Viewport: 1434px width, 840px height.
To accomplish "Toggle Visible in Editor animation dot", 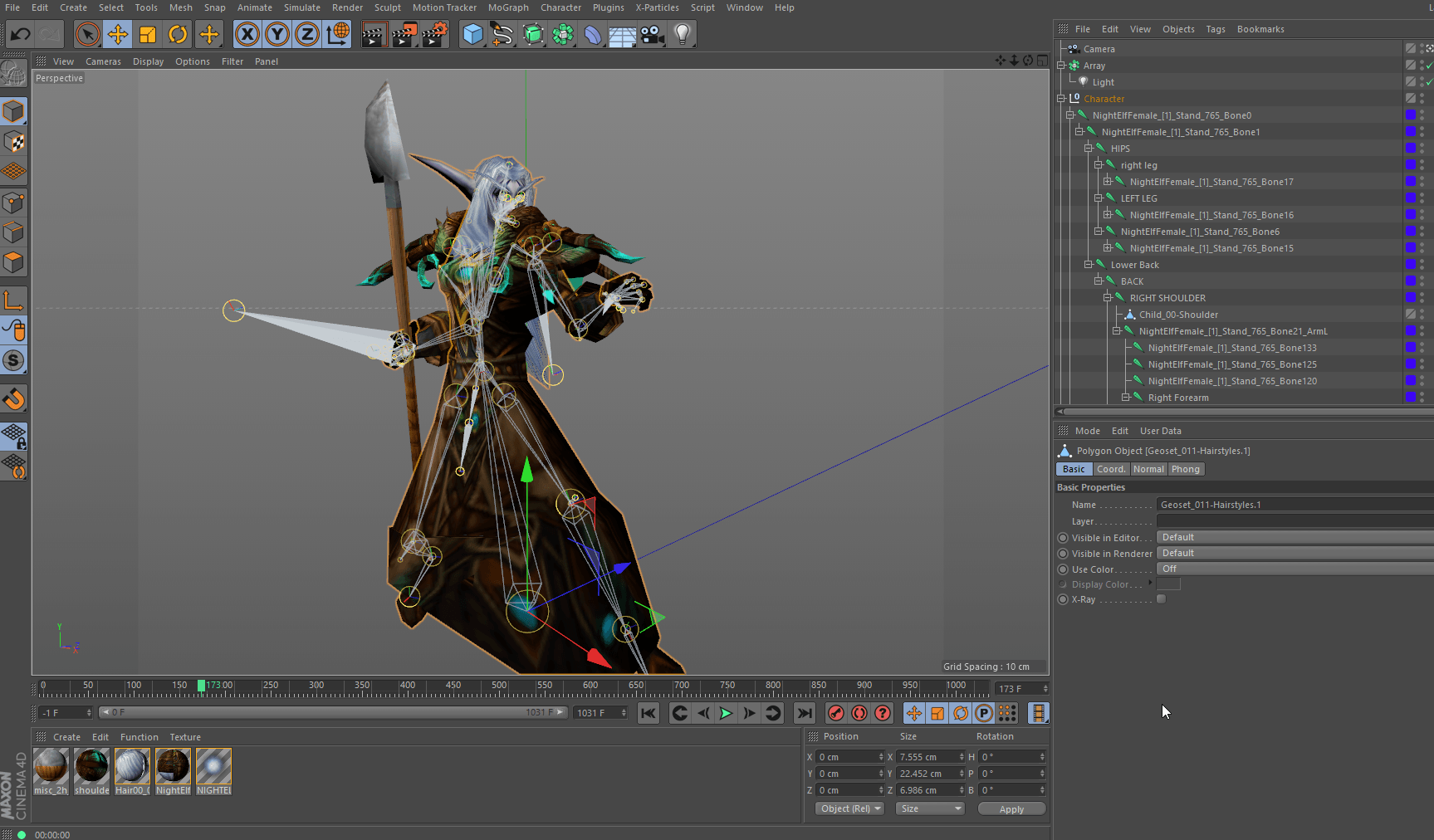I will click(1063, 538).
